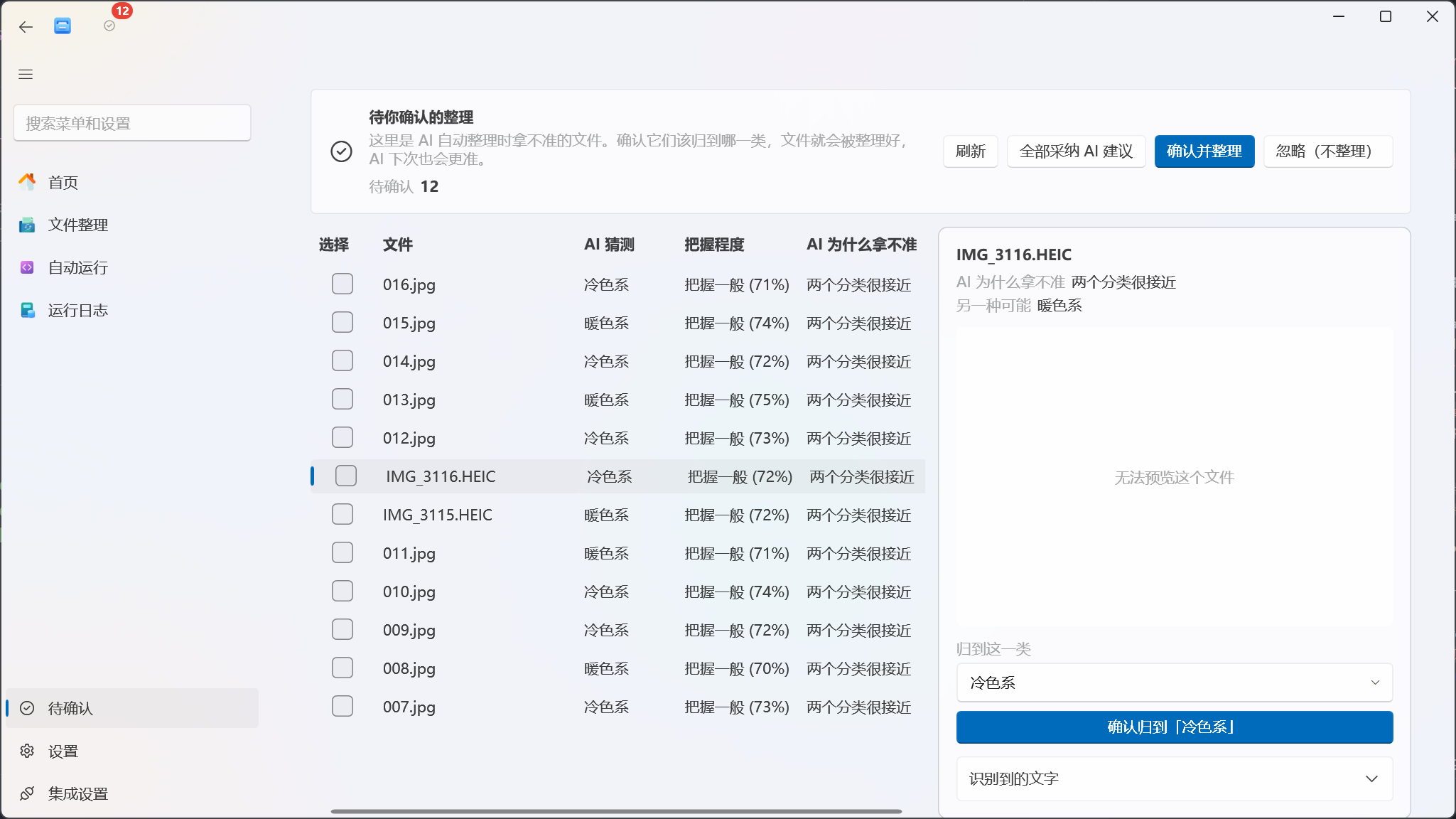Check the box for 016.jpg
This screenshot has width=1456, height=819.
[x=343, y=284]
